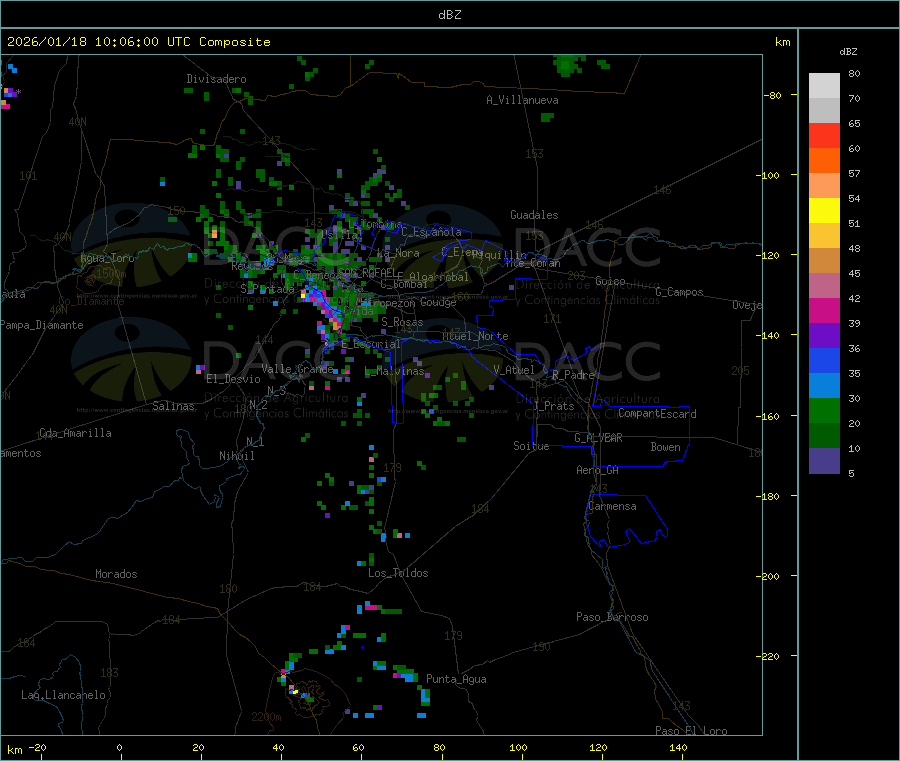Image resolution: width=900 pixels, height=761 pixels.
Task: Click the Punta_Agua label
Action: click(456, 679)
